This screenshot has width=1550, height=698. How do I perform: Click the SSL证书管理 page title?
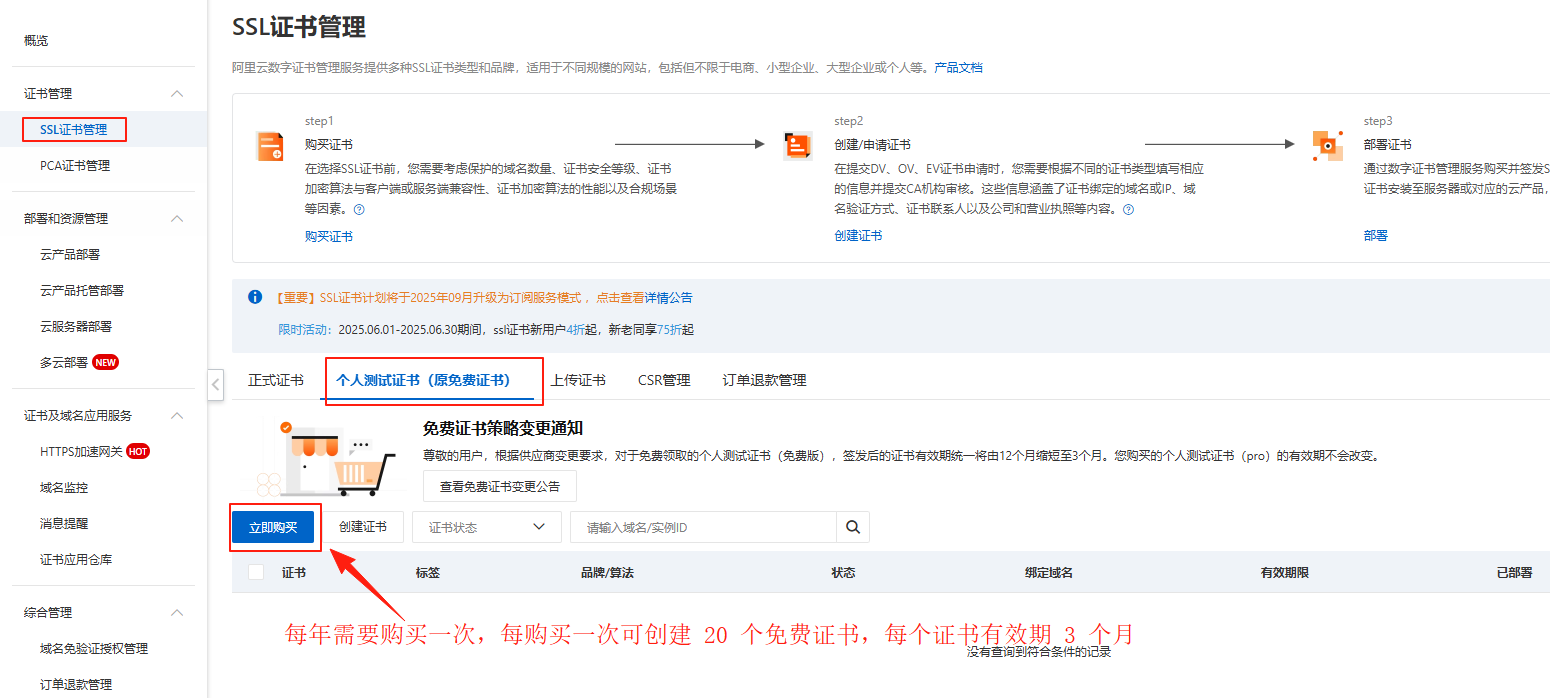(299, 27)
